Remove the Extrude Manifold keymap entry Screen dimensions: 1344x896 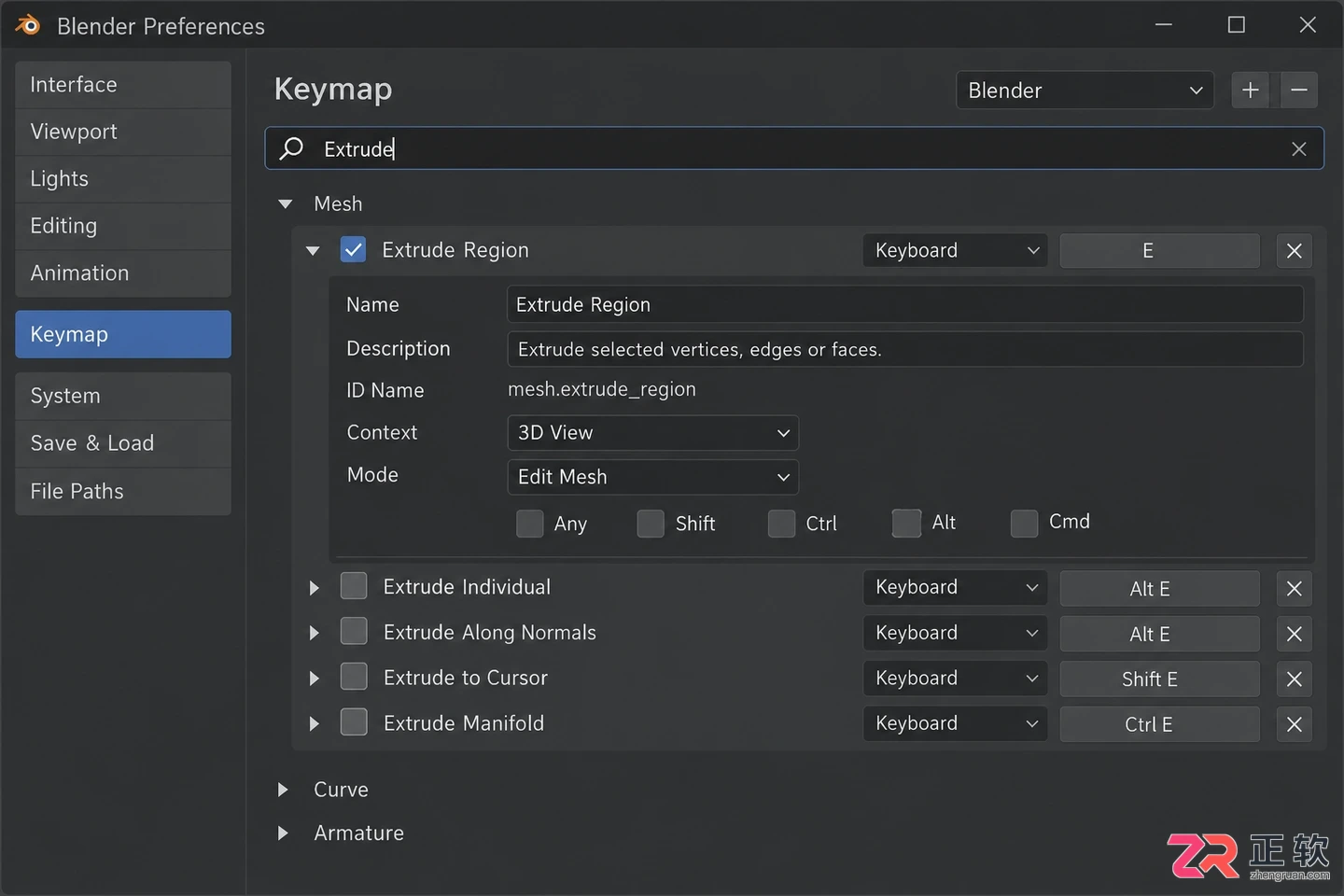(1295, 724)
